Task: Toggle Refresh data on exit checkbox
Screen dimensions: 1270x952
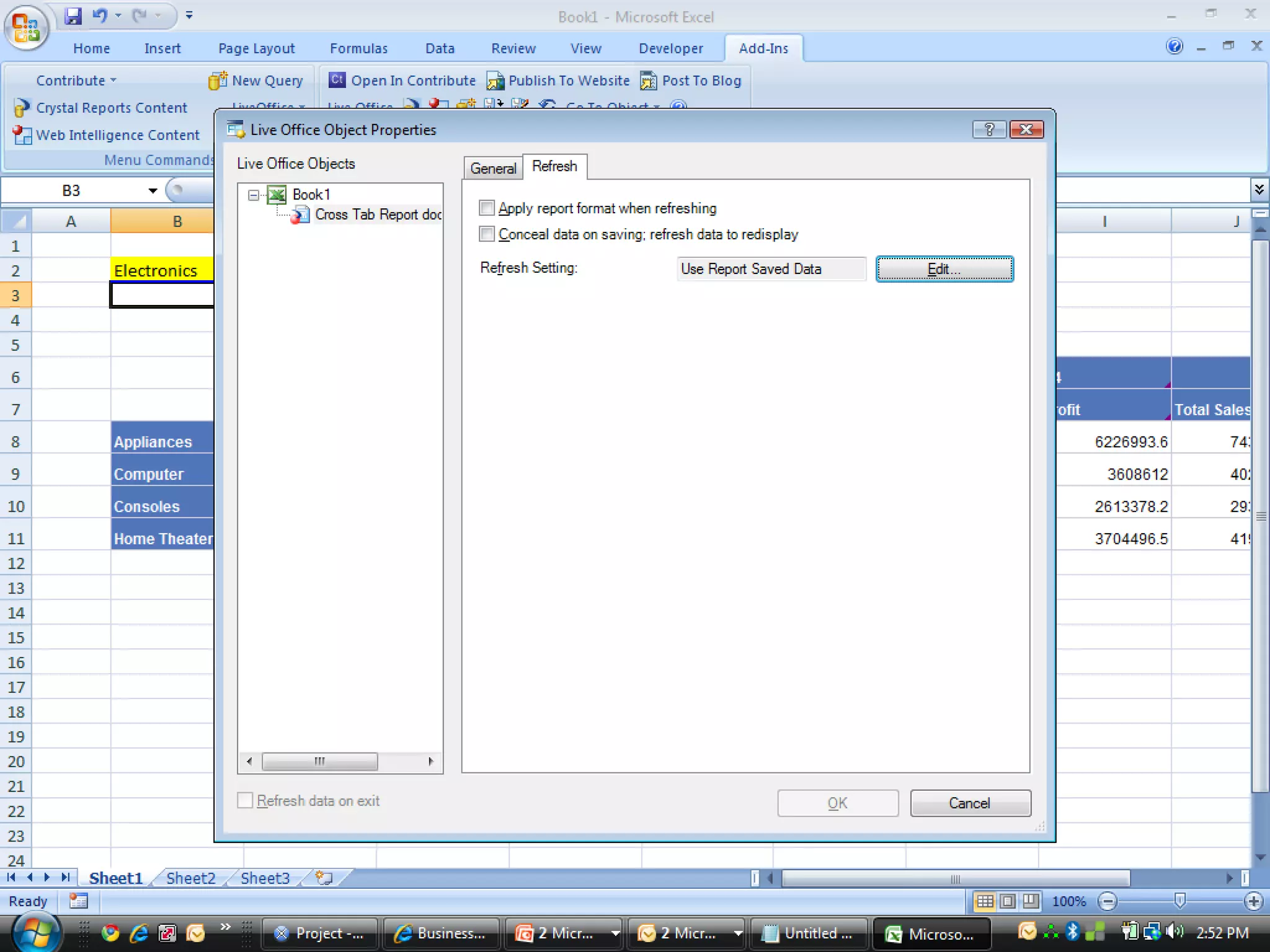Action: tap(246, 800)
